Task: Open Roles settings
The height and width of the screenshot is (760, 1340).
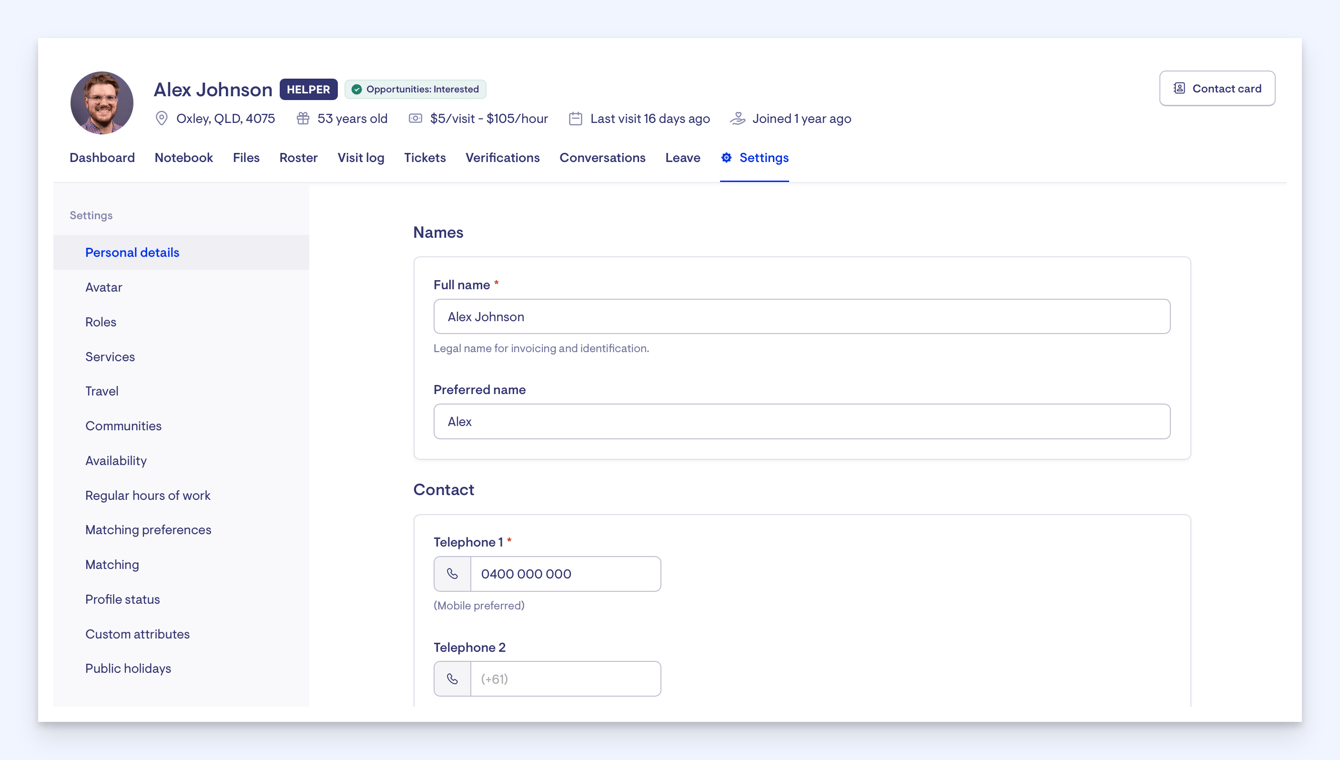Action: coord(181,322)
